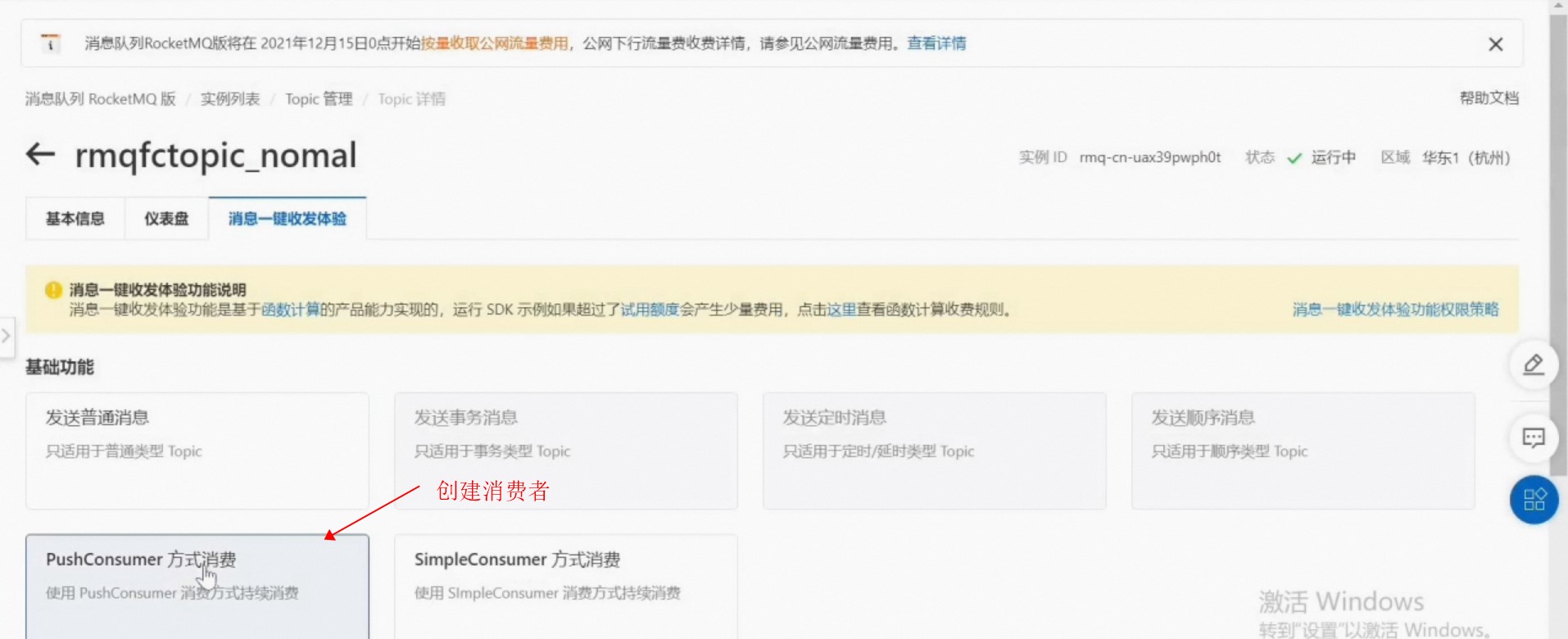
Task: Click the 基础功能 section heading
Action: [x=60, y=367]
